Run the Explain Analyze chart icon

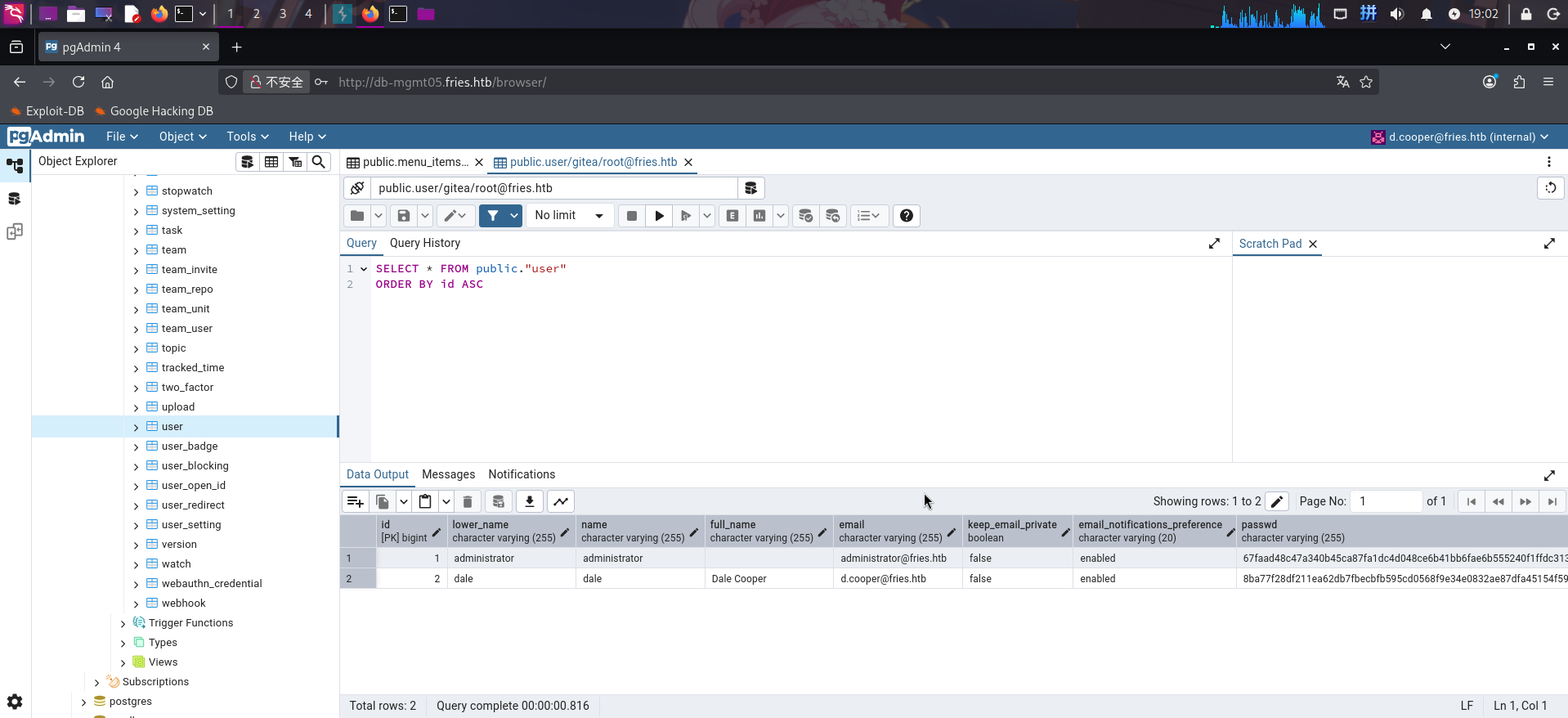pos(759,216)
